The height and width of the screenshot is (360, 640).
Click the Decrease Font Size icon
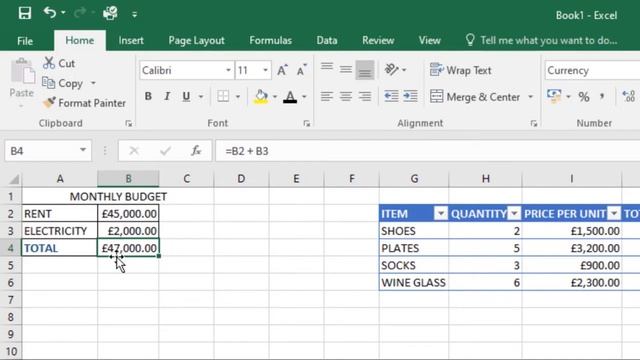[302, 70]
